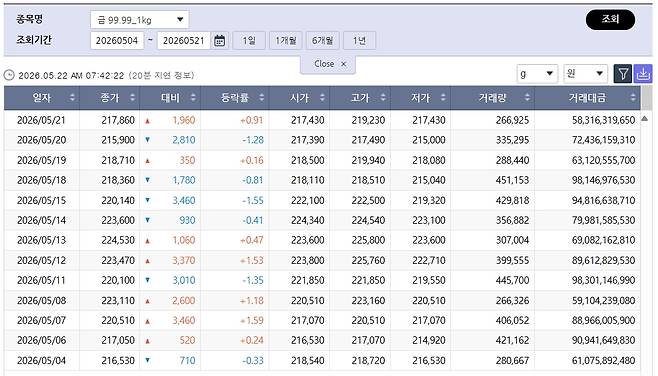Open the 금 99.99_1kg item dropdown
The image size is (658, 376).
[x=139, y=20]
